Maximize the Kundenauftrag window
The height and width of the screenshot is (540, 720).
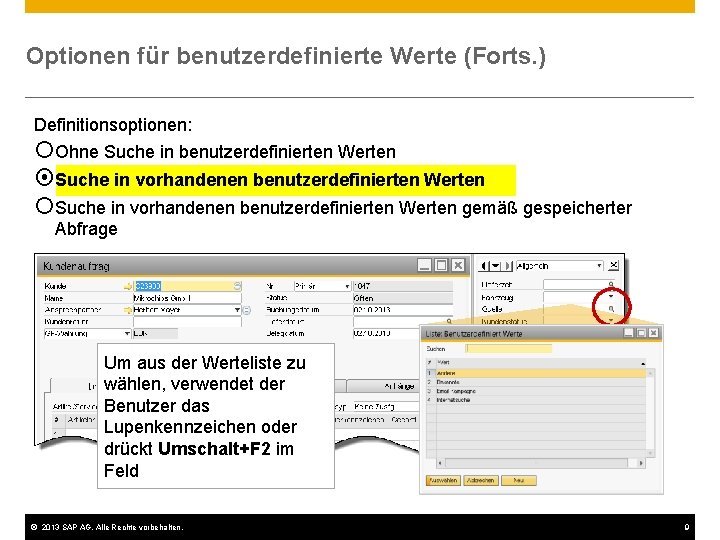pyautogui.click(x=441, y=265)
